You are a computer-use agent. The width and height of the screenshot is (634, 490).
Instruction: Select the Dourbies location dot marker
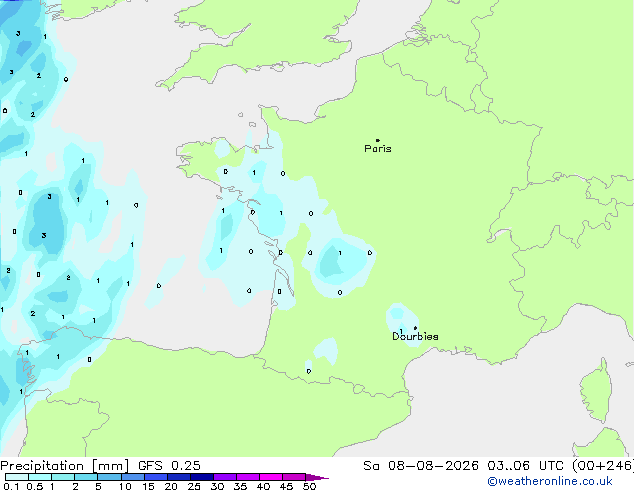415,328
